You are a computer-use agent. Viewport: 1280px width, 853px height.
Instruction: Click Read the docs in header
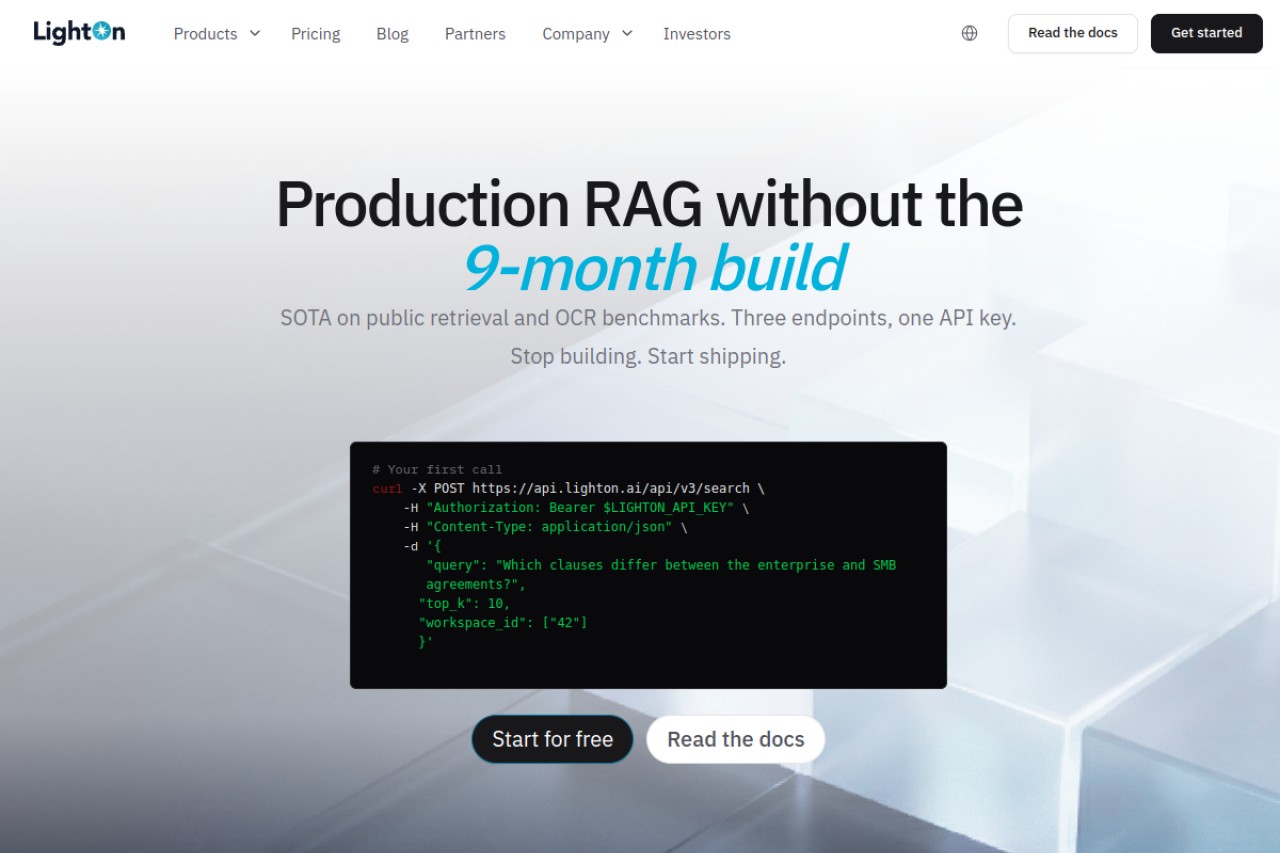click(x=1073, y=33)
